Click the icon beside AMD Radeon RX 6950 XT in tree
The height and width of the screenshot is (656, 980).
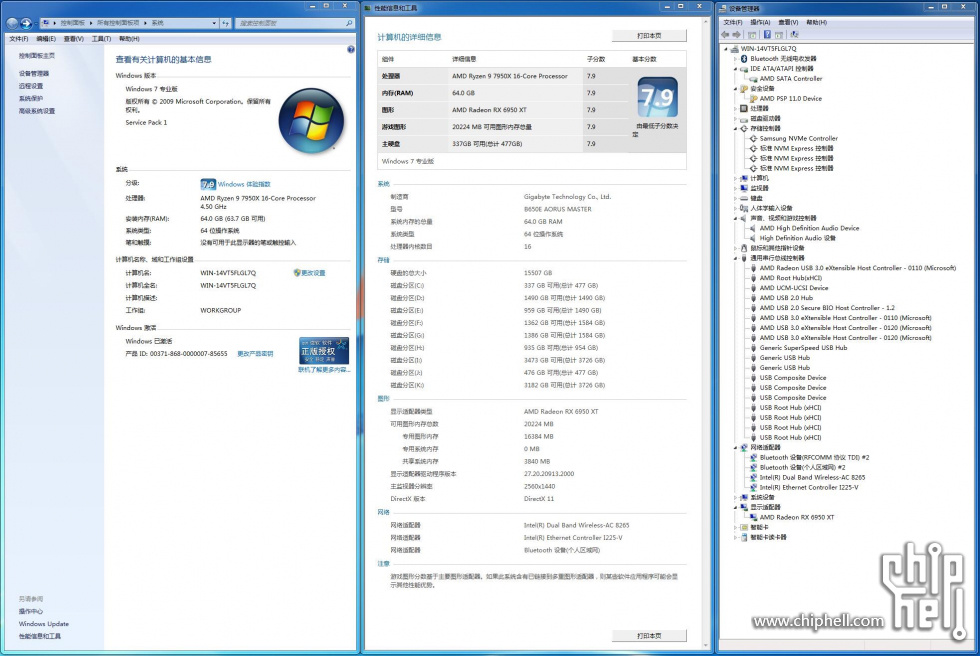pos(753,518)
